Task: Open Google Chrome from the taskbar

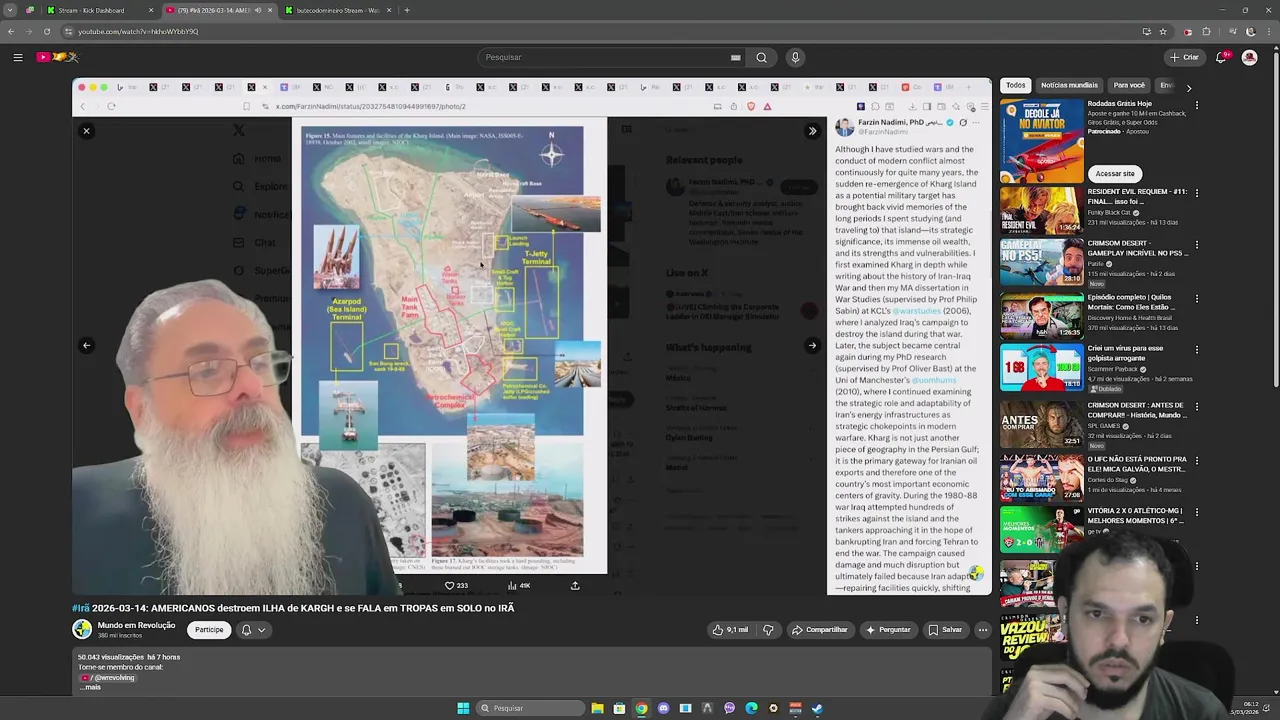Action: coord(641,708)
